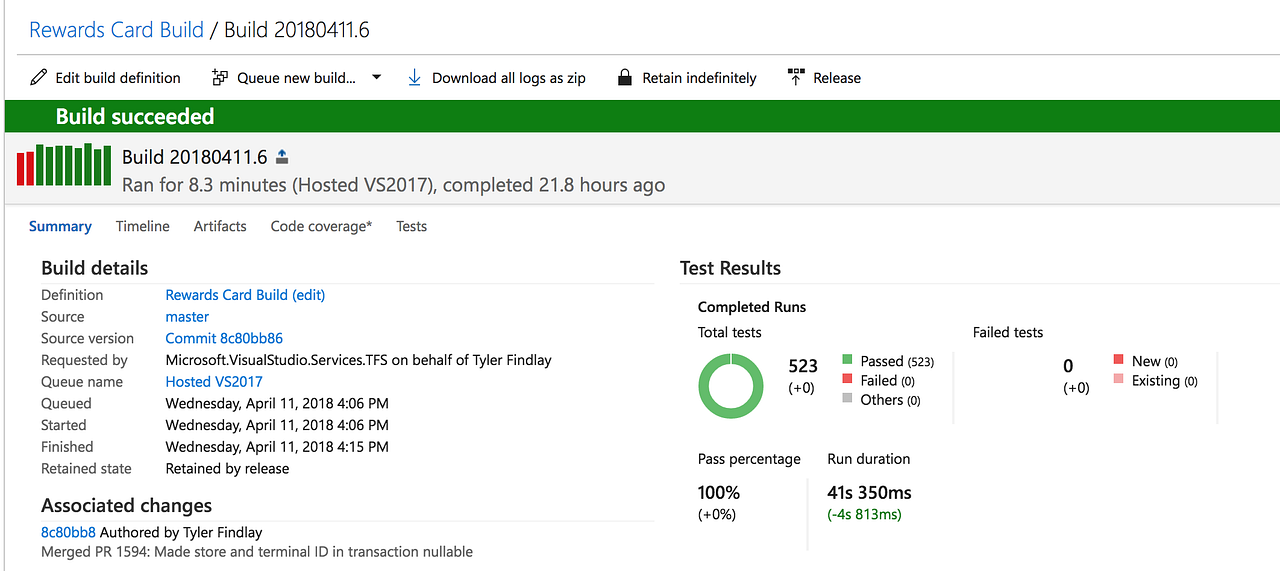Click the Download all logs arrow icon
This screenshot has width=1280, height=571.
point(414,78)
